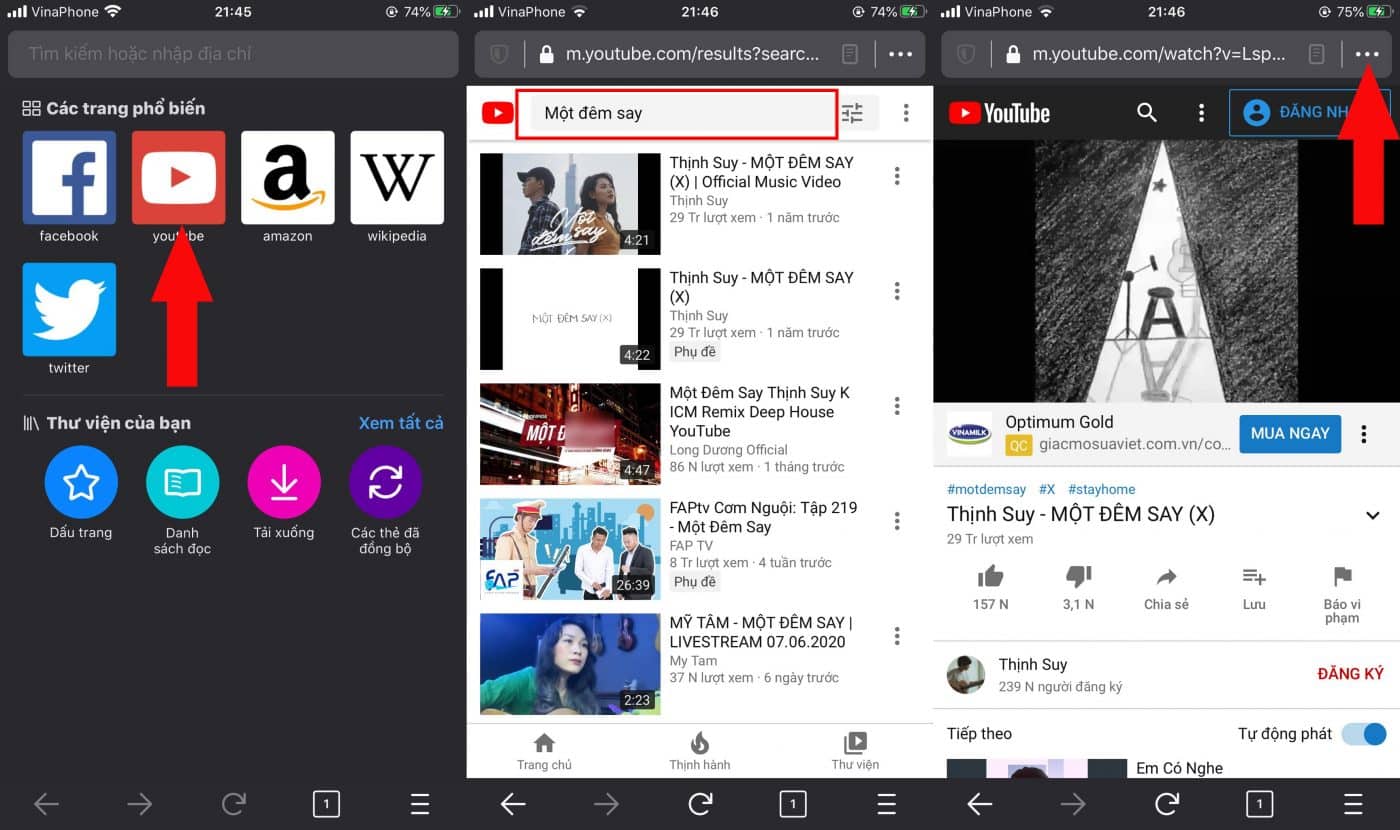
Task: Open Dấu trang bookmarks icon
Action: tap(81, 482)
